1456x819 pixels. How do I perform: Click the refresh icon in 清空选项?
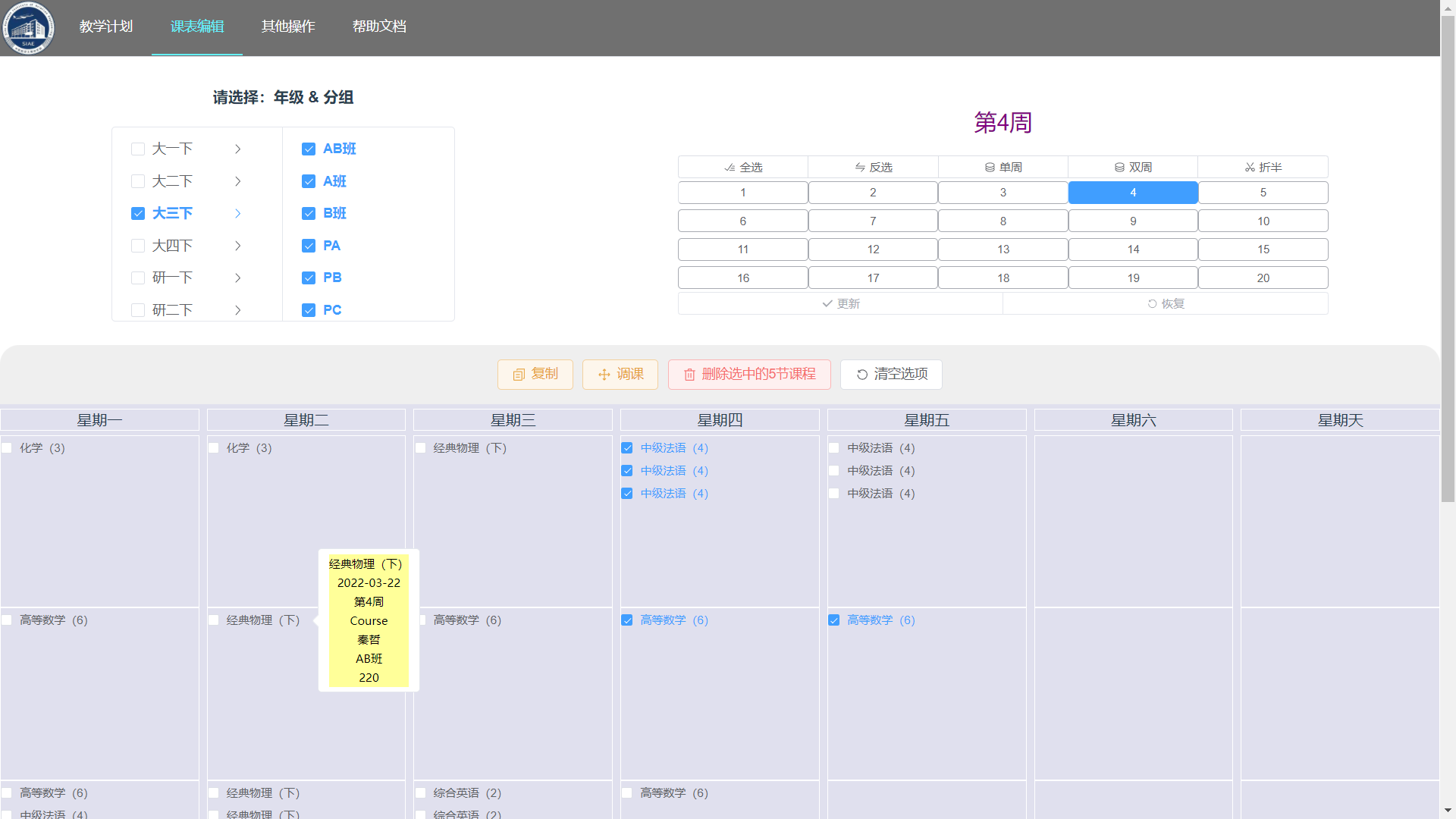point(862,375)
